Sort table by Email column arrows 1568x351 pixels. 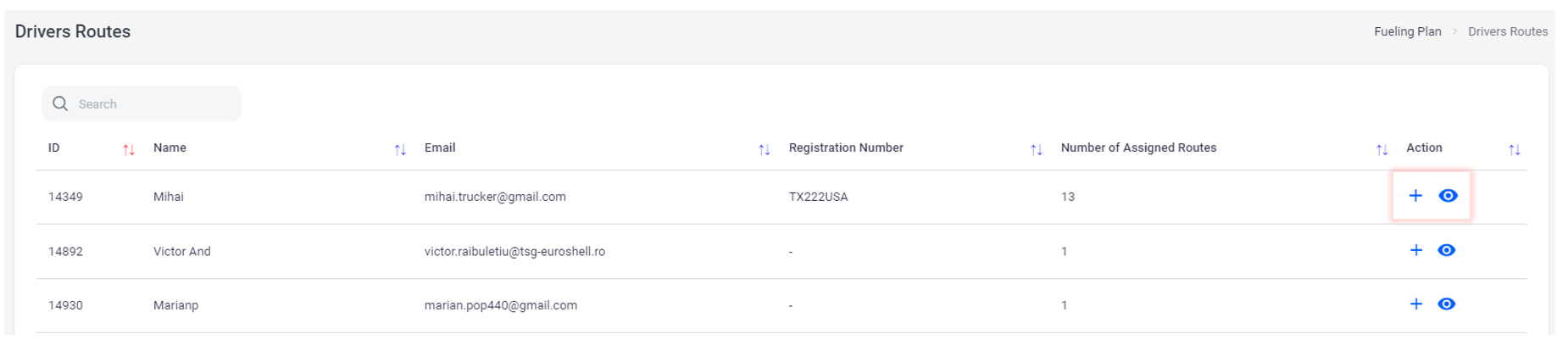pos(764,150)
